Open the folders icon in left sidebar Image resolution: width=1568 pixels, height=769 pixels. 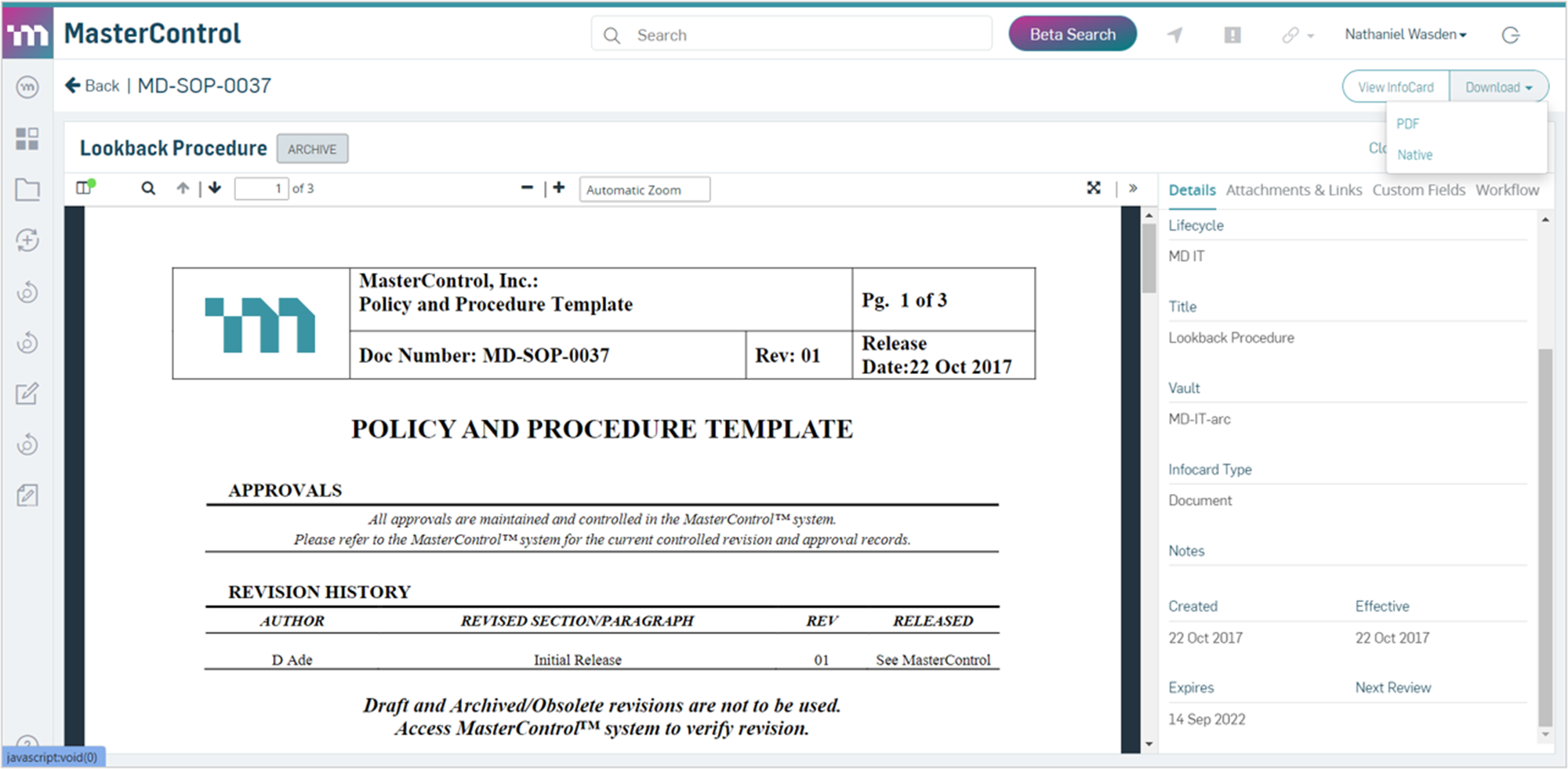(27, 189)
